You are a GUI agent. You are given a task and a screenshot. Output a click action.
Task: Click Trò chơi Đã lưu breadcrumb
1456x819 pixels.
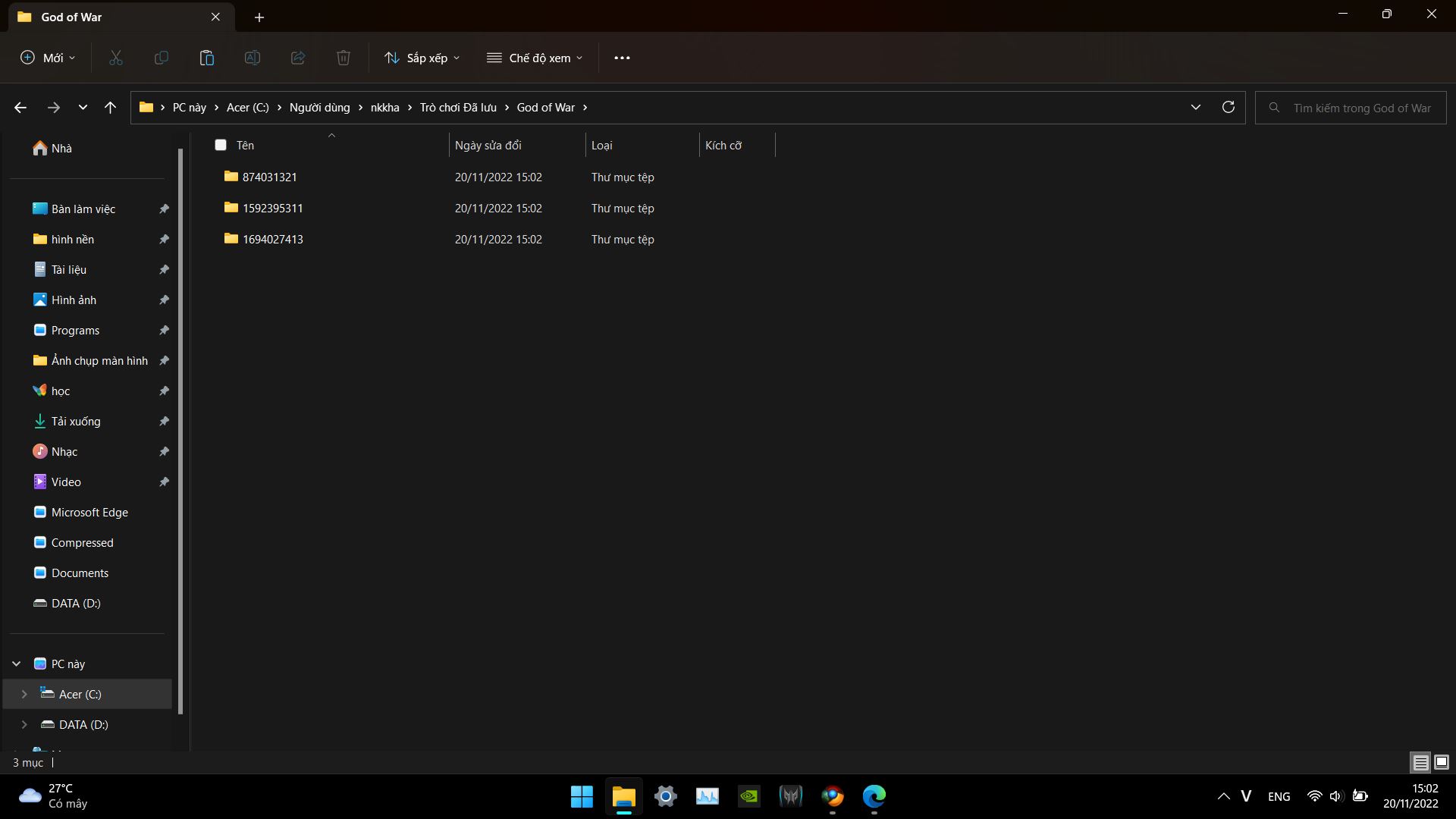(458, 108)
